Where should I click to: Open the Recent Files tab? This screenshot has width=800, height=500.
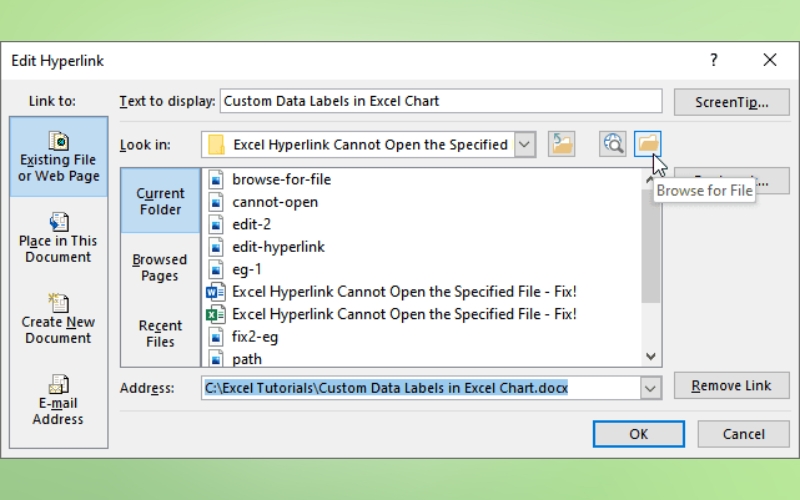point(160,333)
